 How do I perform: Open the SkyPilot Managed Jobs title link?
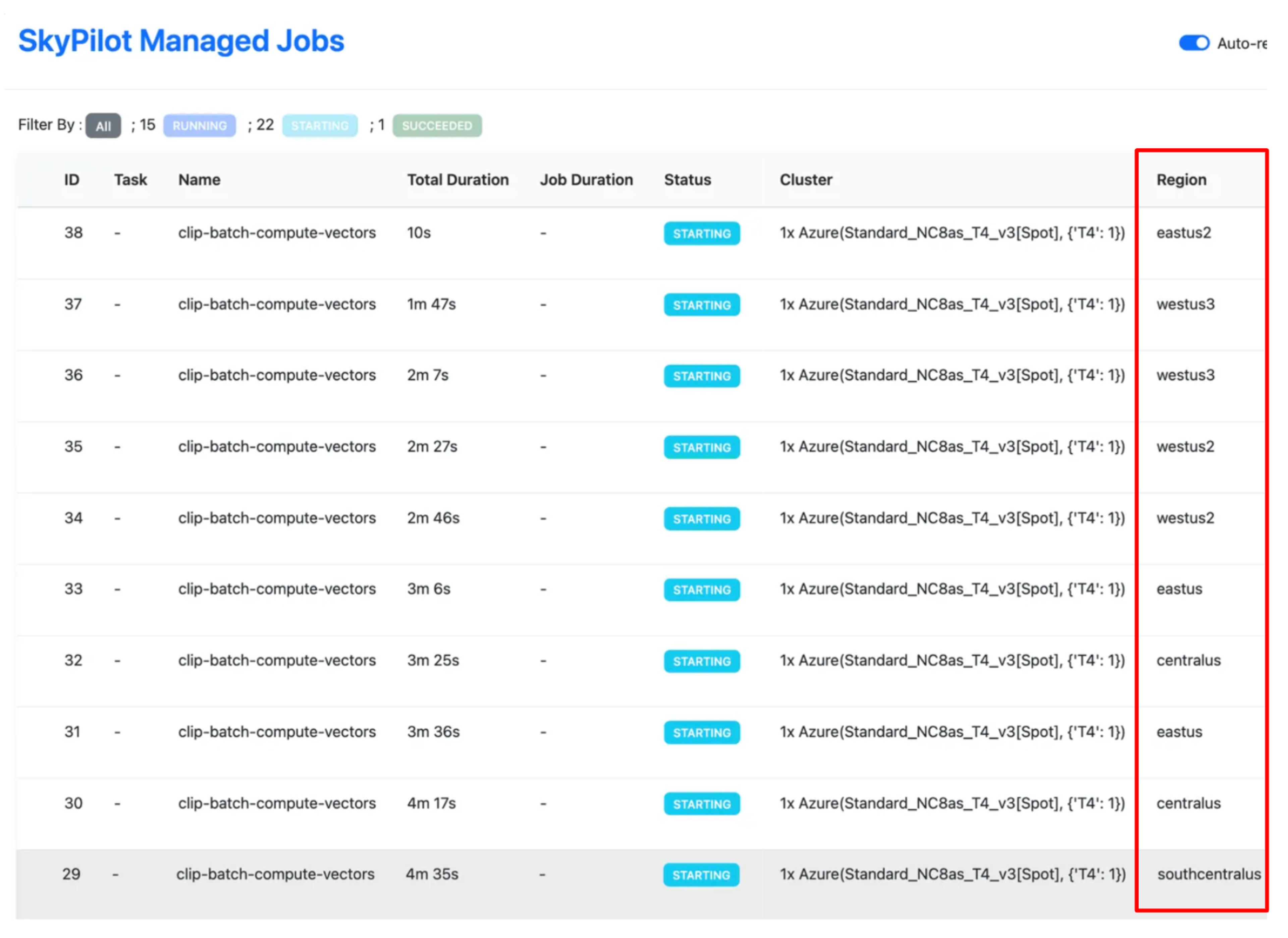click(181, 41)
